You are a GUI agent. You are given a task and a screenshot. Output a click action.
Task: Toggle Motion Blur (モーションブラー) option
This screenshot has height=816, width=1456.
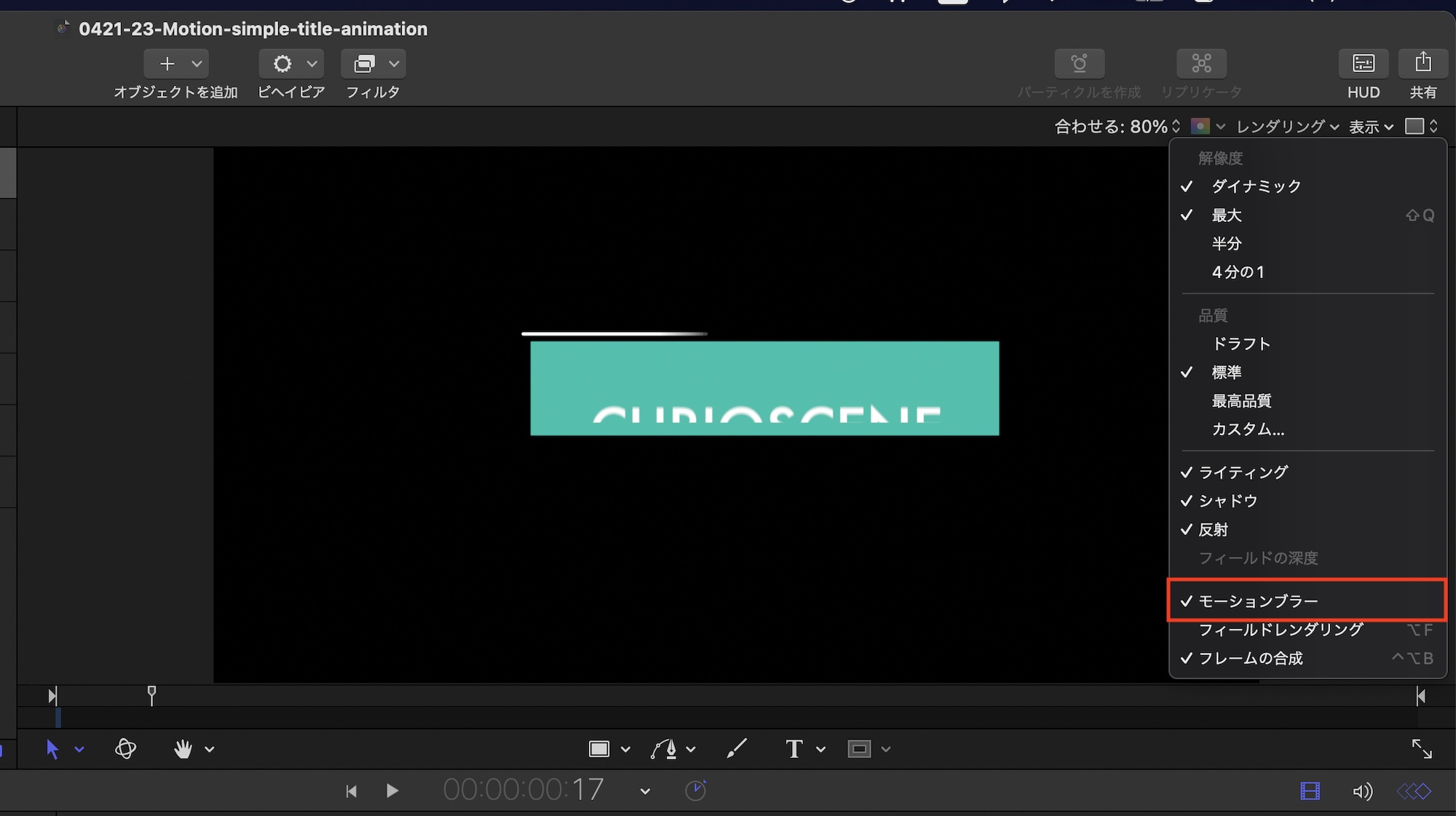(x=1258, y=601)
